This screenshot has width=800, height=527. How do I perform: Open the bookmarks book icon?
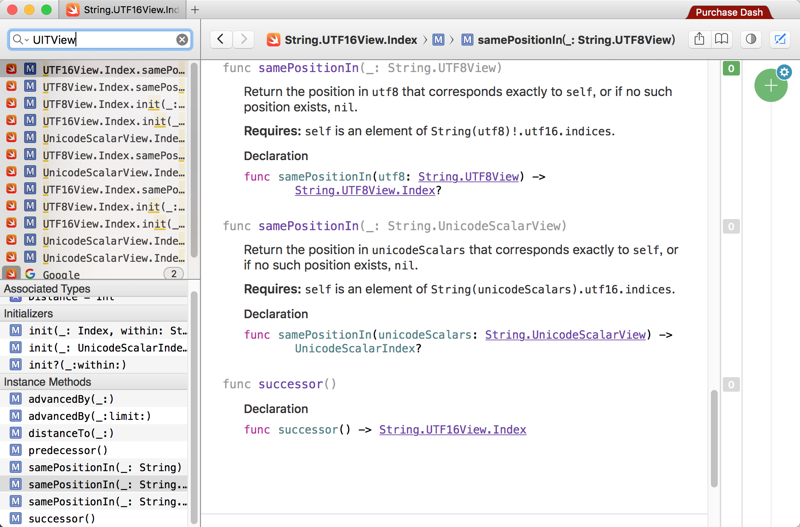[722, 40]
